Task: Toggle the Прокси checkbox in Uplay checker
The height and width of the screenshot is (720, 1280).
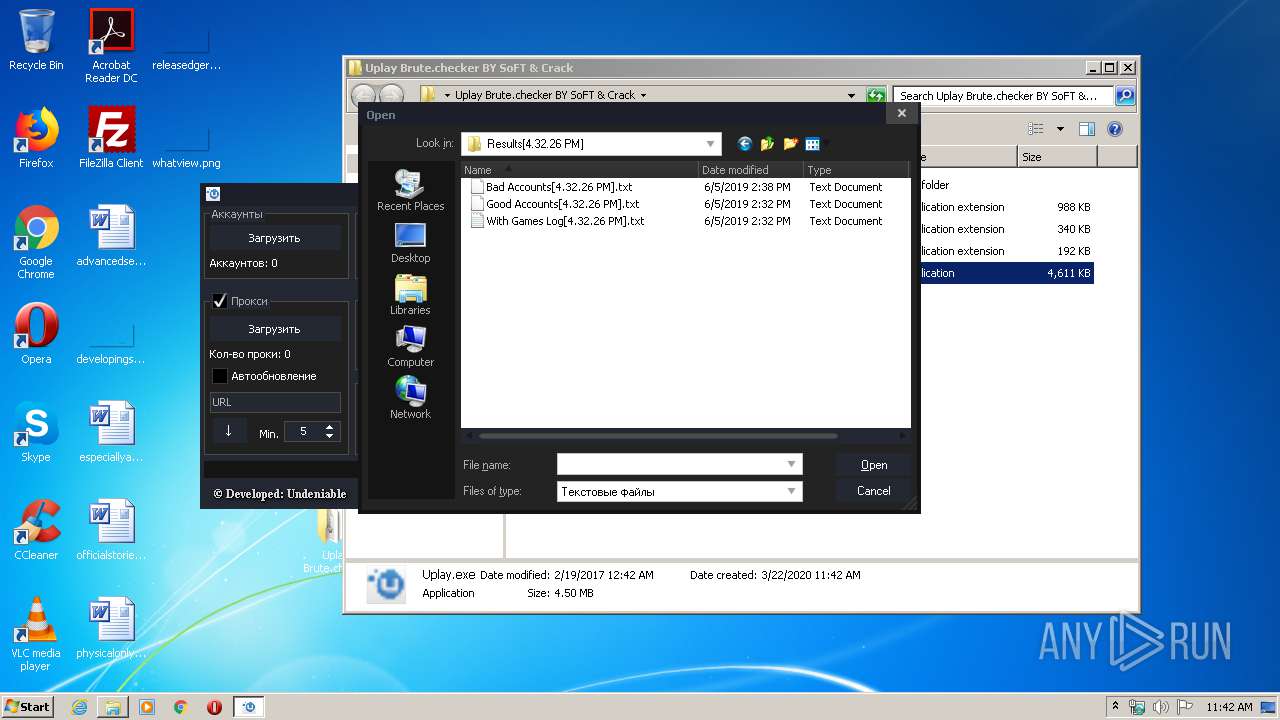Action: click(220, 301)
